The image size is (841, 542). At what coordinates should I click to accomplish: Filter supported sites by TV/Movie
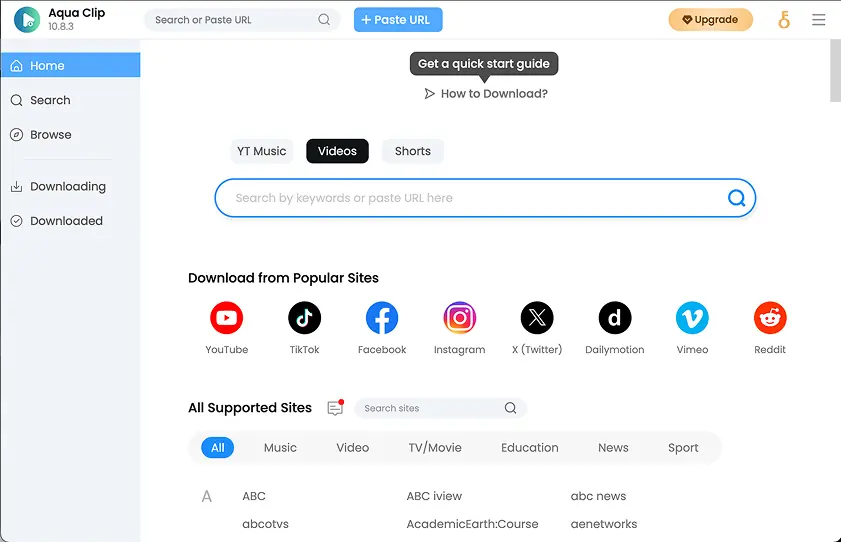[435, 448]
